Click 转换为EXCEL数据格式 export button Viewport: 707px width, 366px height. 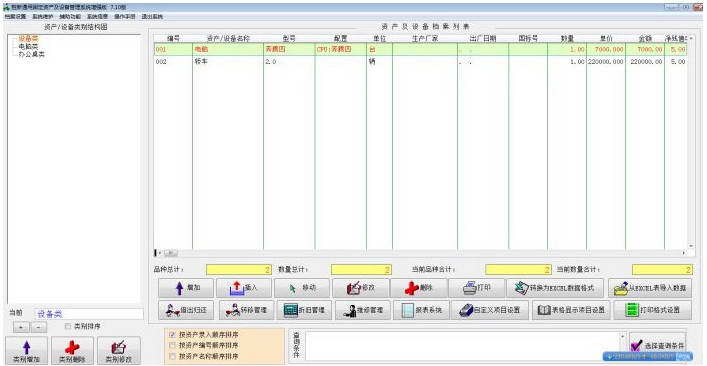556,288
